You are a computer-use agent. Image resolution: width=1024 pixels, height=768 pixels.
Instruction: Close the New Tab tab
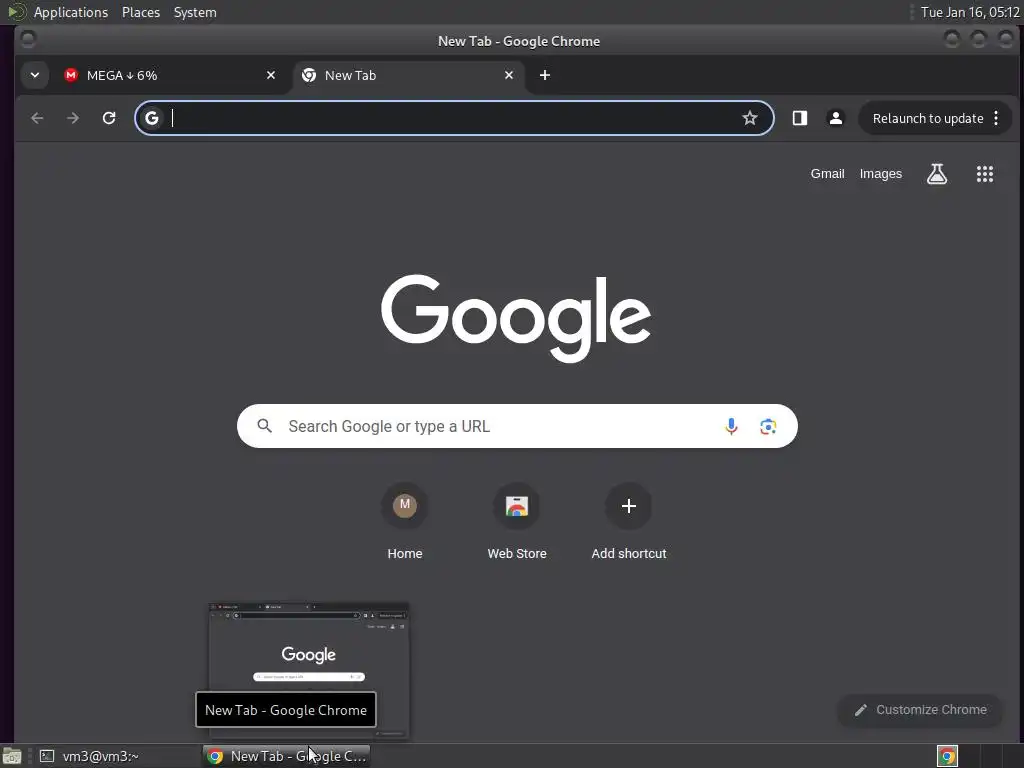(509, 75)
